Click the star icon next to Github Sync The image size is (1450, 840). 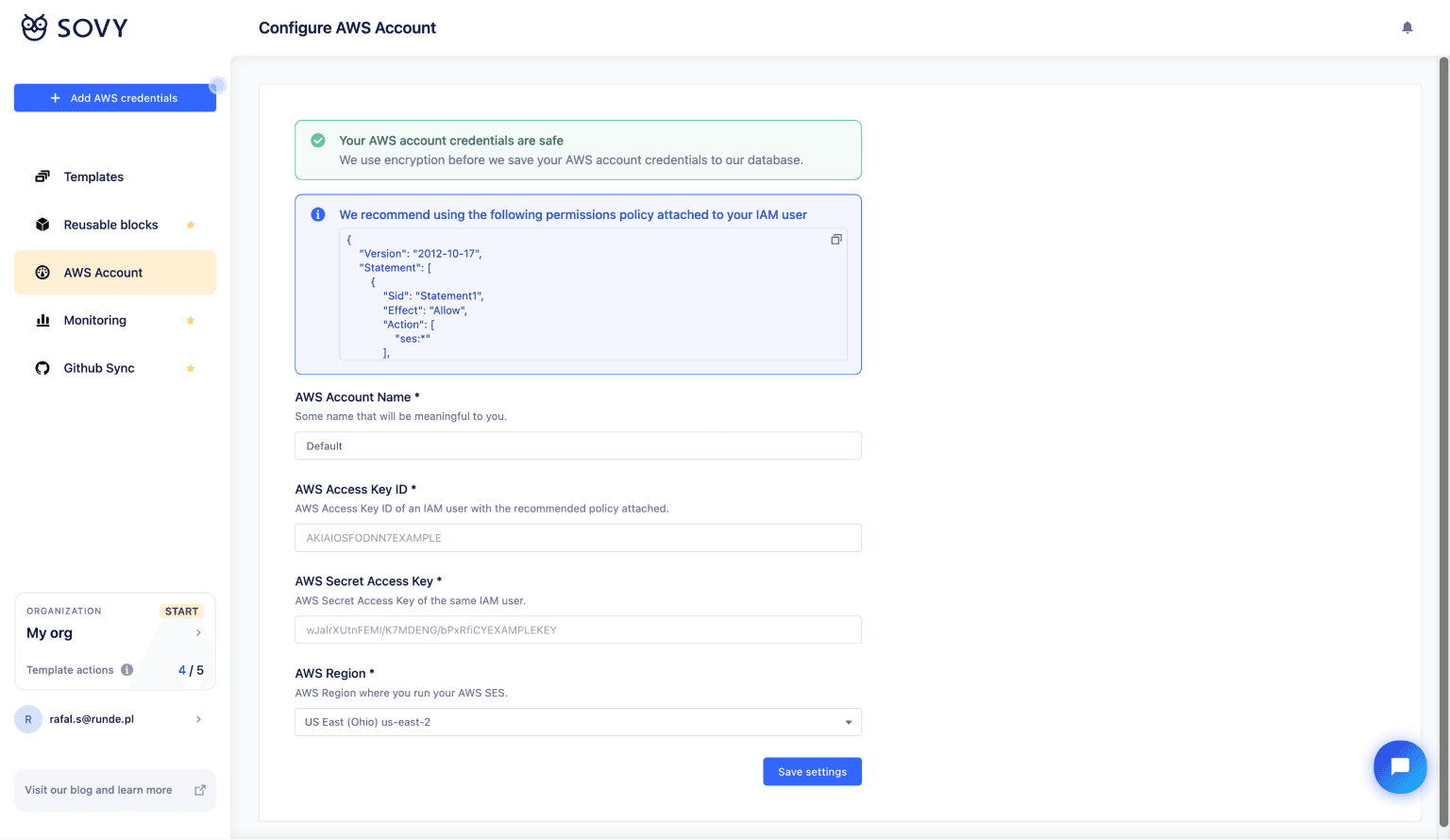[x=191, y=368]
